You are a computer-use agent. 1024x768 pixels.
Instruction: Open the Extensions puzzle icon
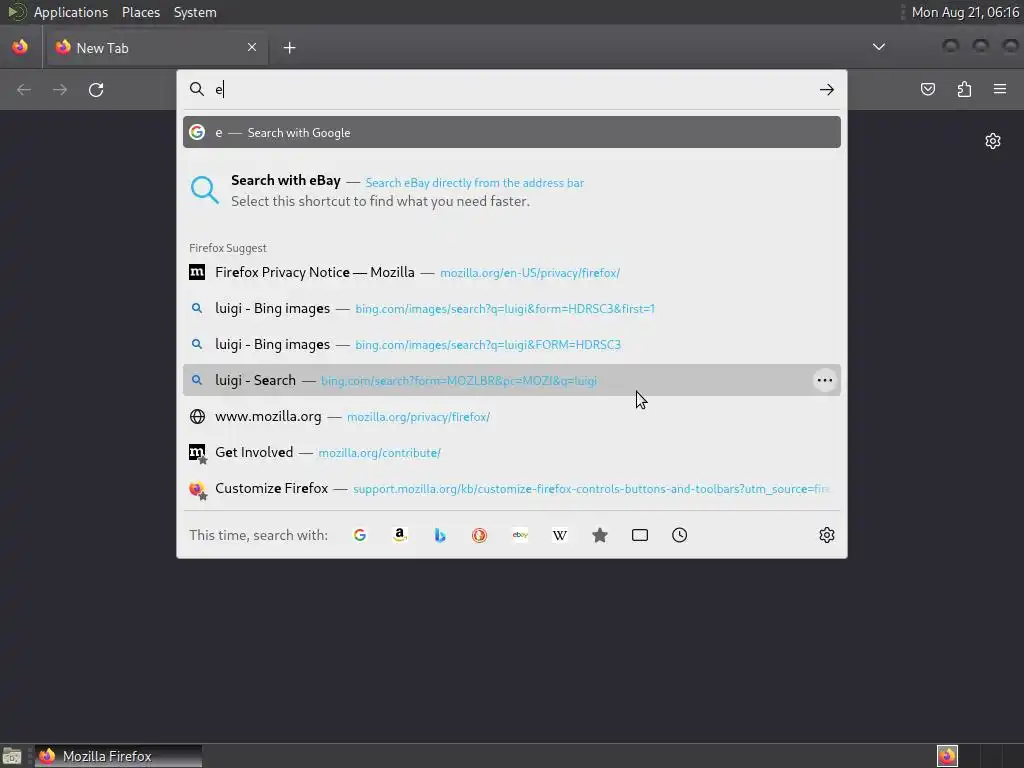point(964,89)
